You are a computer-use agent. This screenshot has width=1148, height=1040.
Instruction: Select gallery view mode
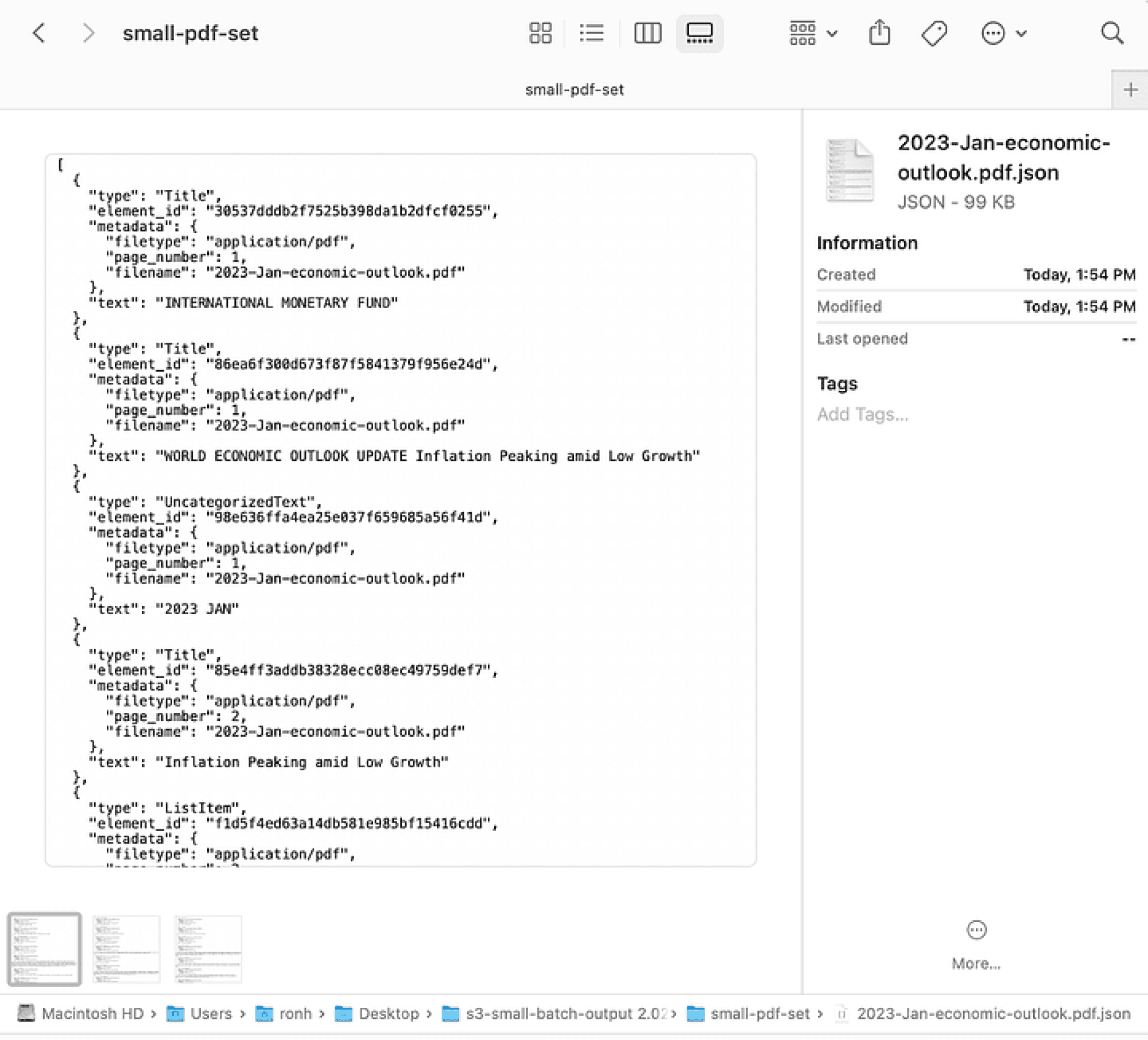point(699,33)
